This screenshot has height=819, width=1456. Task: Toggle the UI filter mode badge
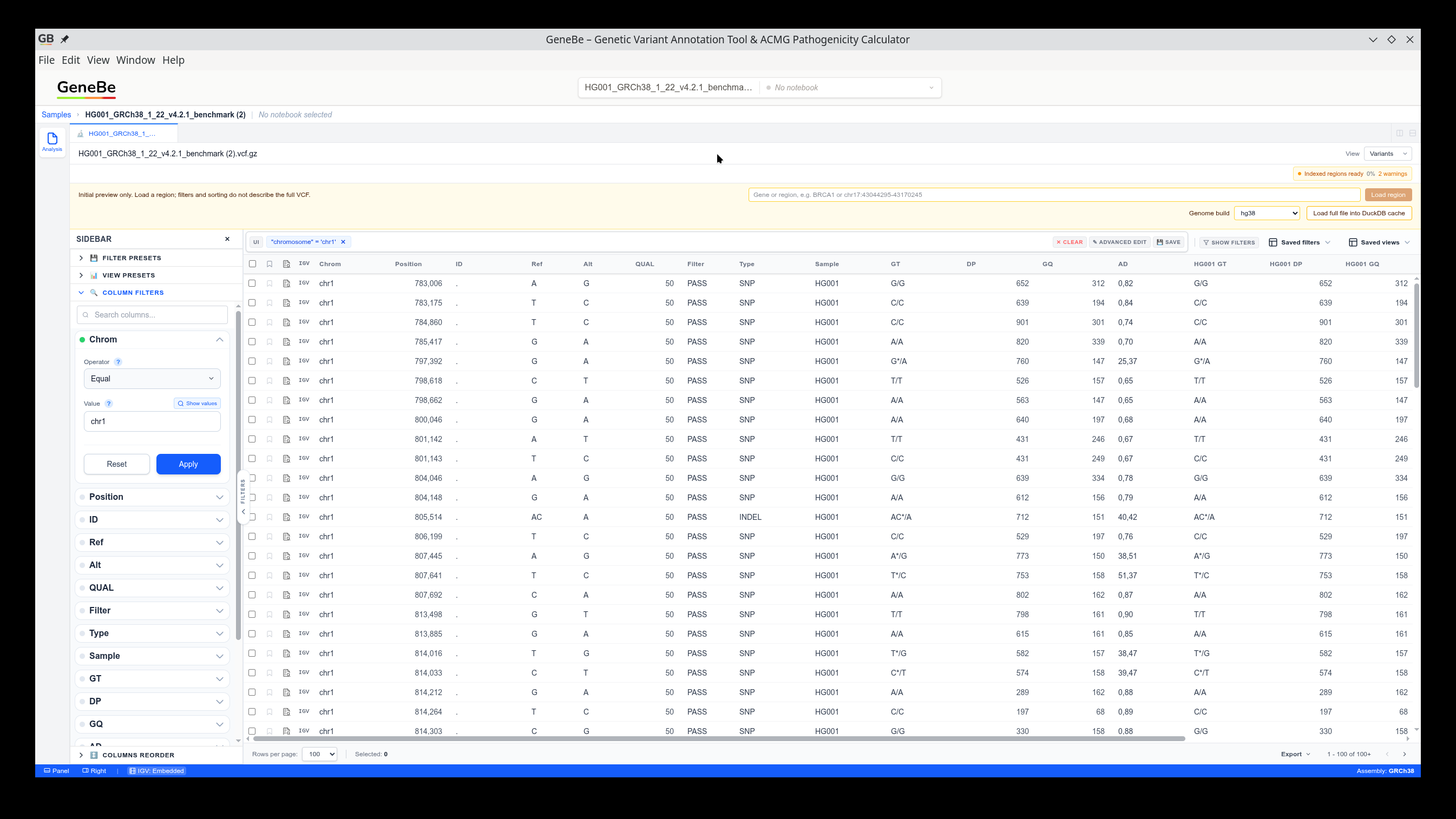pyautogui.click(x=256, y=242)
